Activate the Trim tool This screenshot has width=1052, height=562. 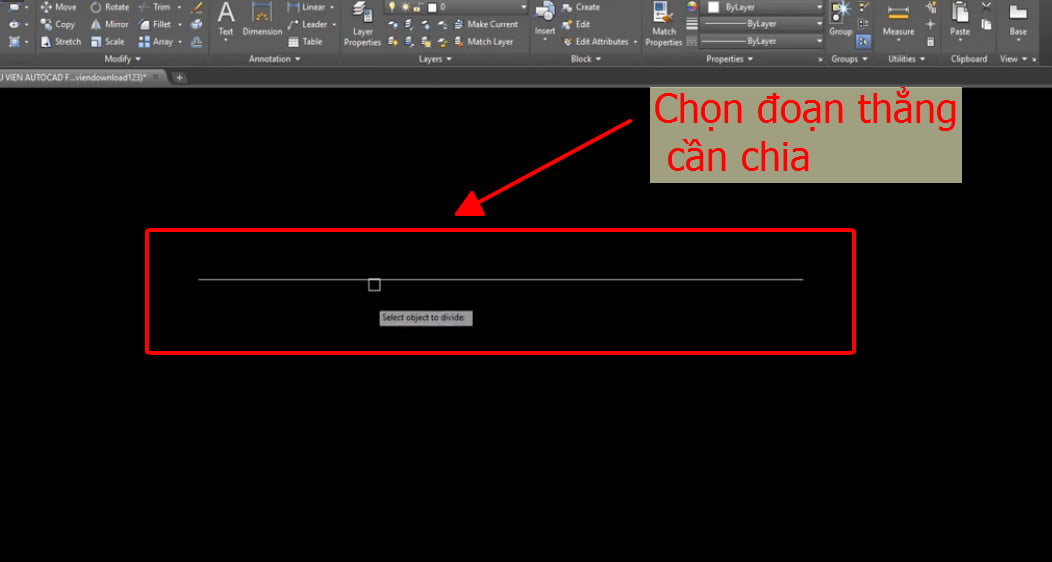pyautogui.click(x=154, y=7)
